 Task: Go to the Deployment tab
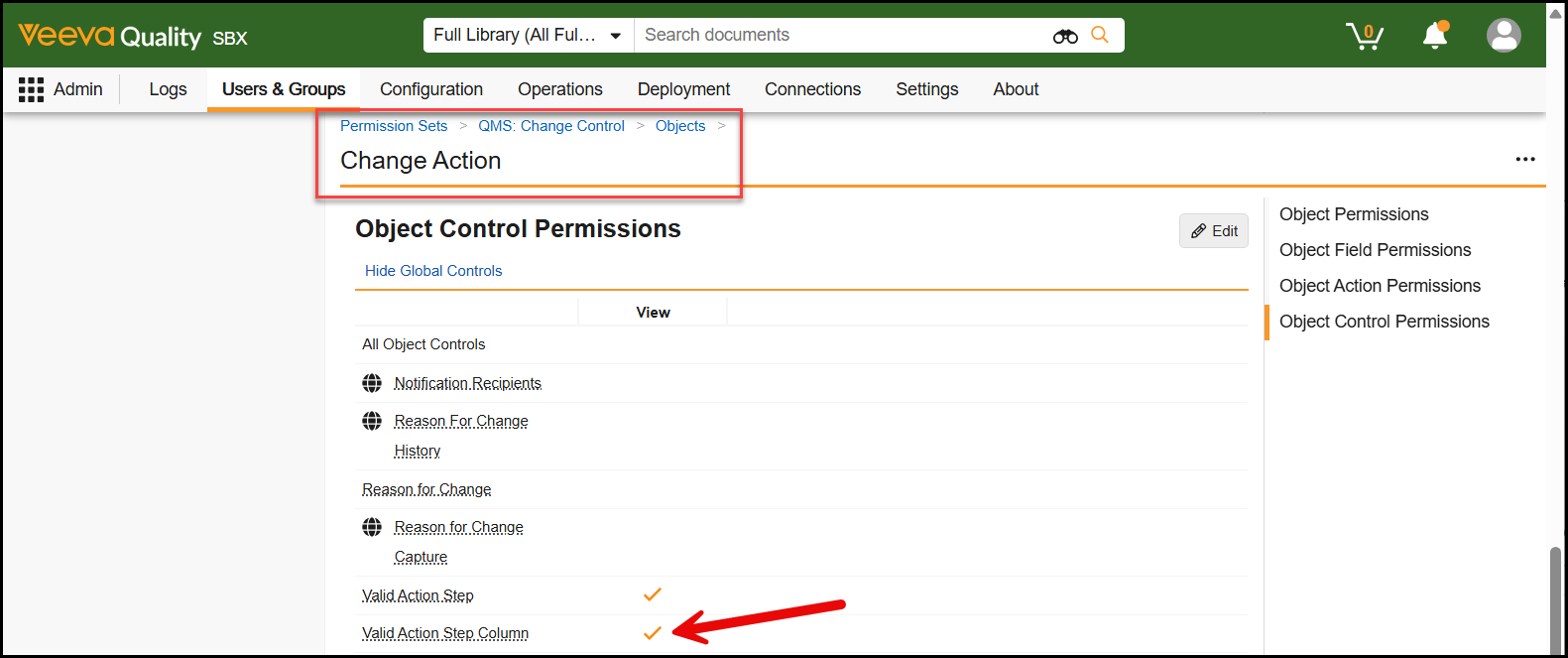click(683, 89)
